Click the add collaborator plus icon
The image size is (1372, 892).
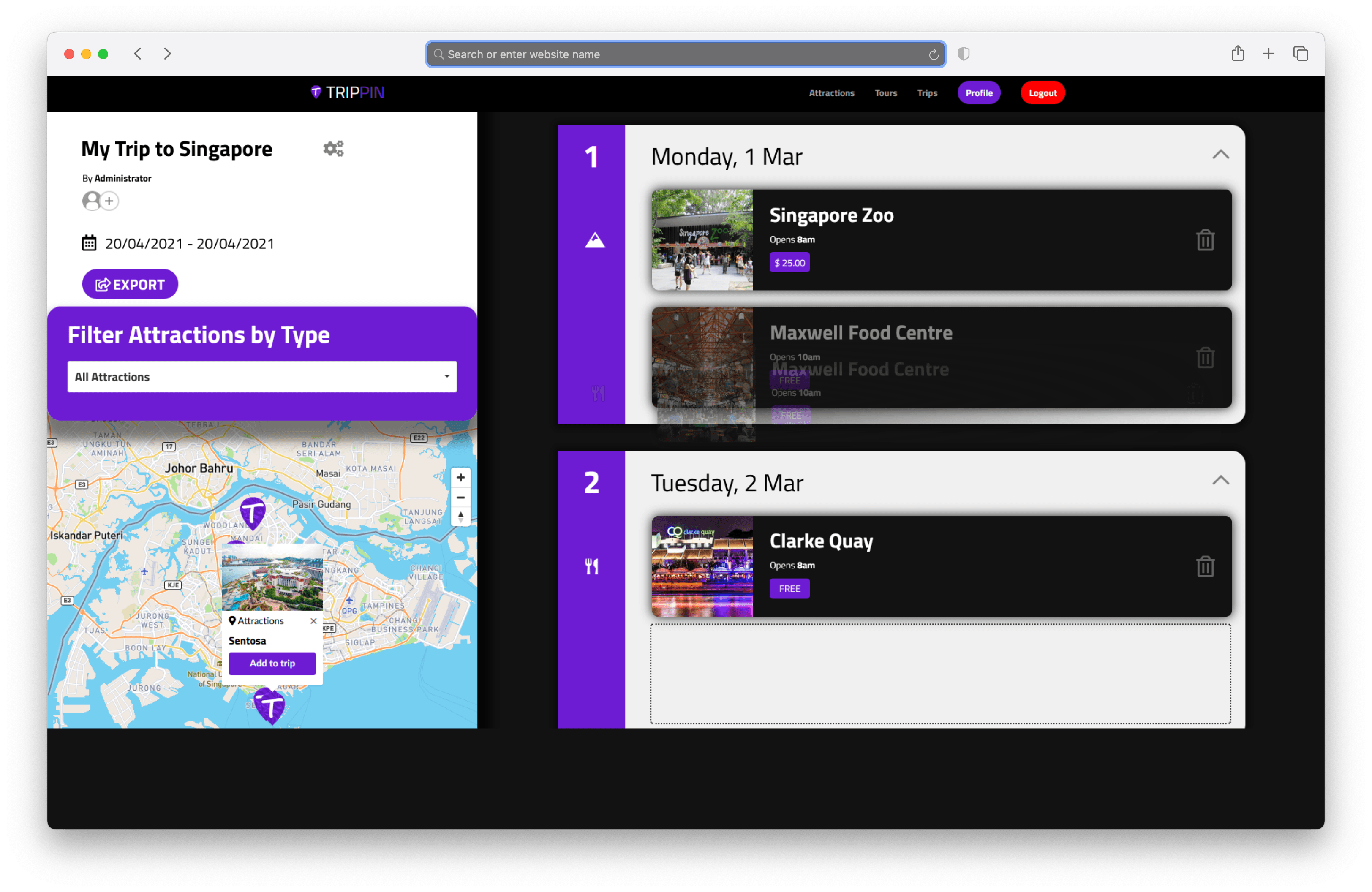coord(109,201)
